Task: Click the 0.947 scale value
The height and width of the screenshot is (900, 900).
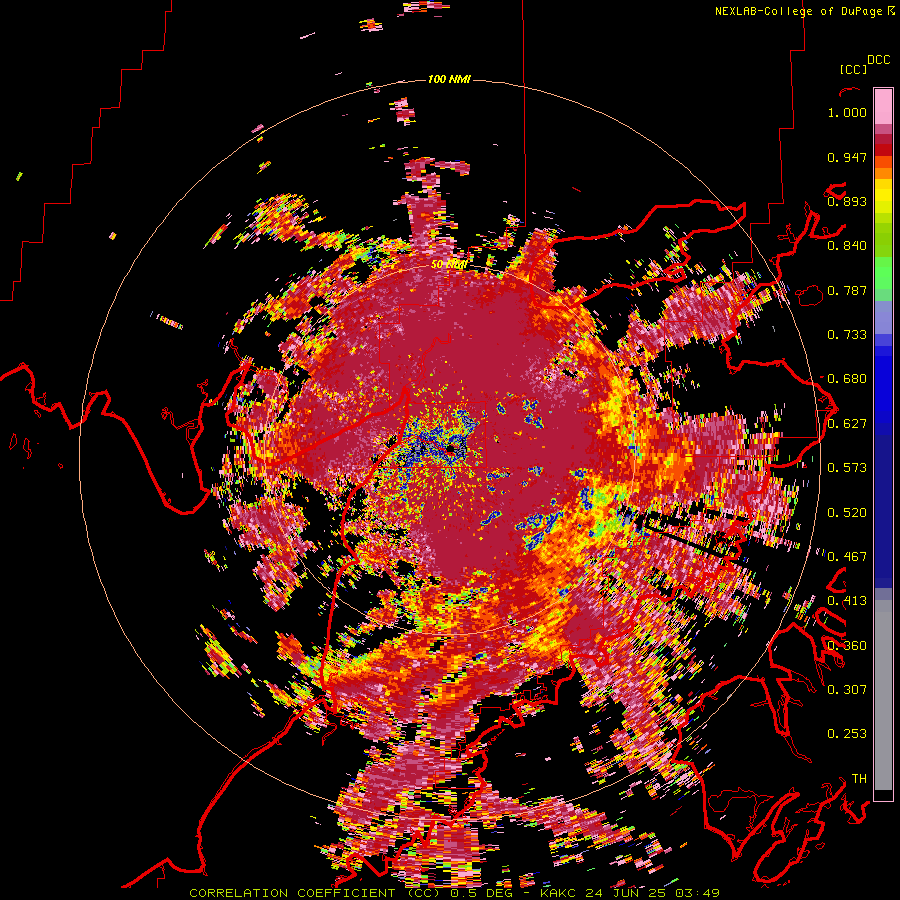Action: tap(847, 157)
